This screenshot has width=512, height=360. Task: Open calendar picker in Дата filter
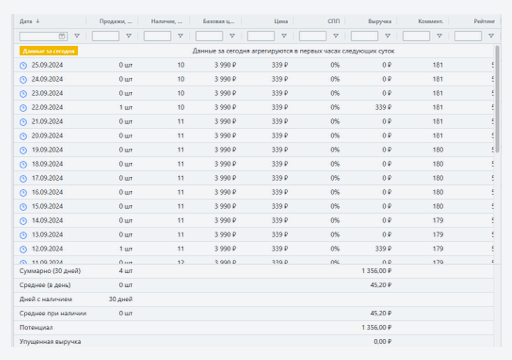[x=62, y=36]
